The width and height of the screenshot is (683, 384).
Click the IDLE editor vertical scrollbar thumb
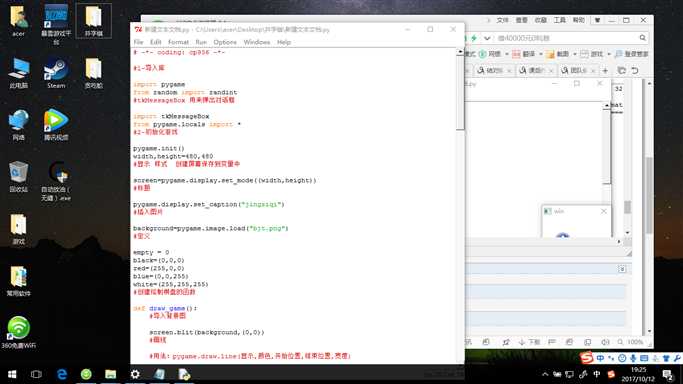[460, 93]
